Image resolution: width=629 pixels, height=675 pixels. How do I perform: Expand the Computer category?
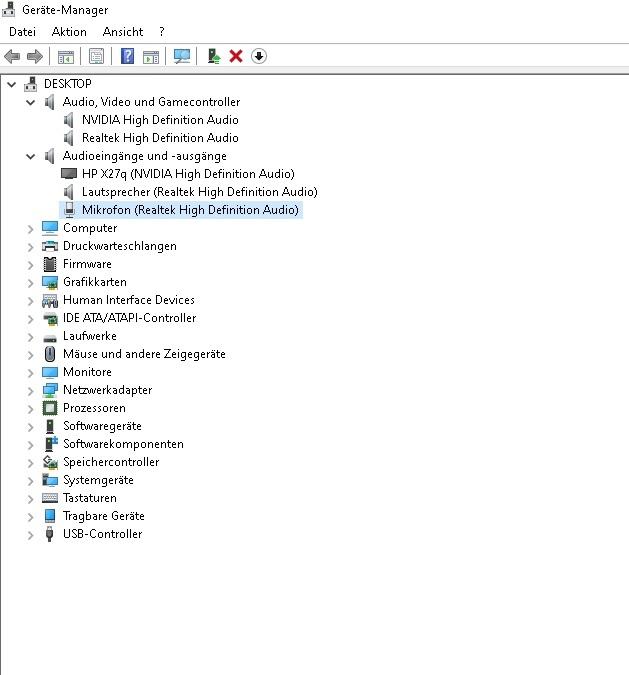[30, 229]
